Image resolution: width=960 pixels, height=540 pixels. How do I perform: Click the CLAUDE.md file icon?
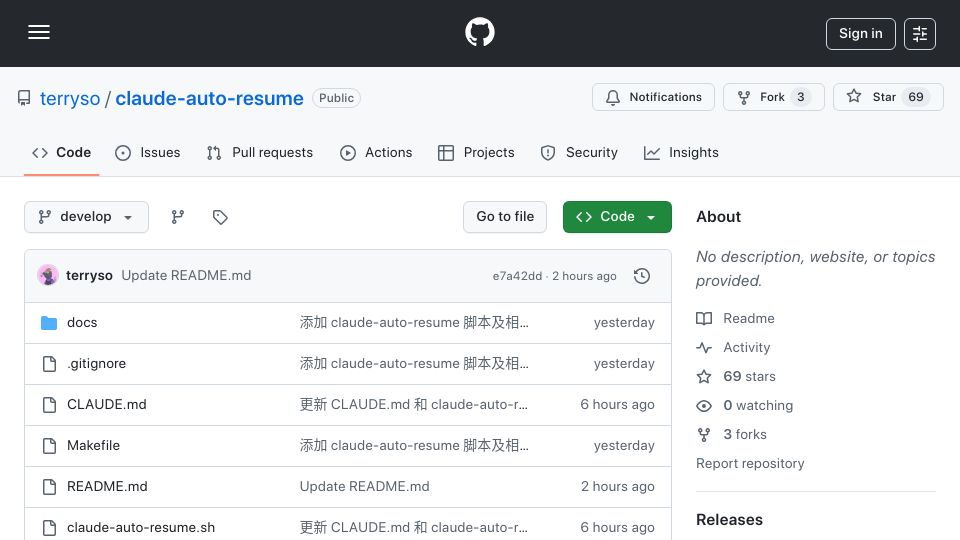click(50, 405)
